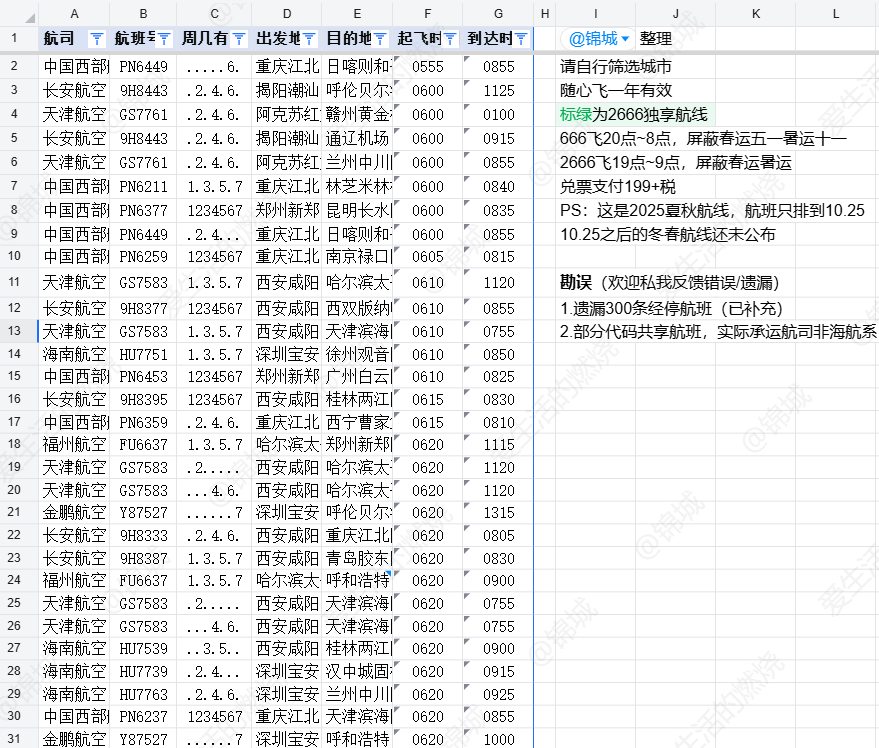Open the filter icon on the 航班号 header

164,39
